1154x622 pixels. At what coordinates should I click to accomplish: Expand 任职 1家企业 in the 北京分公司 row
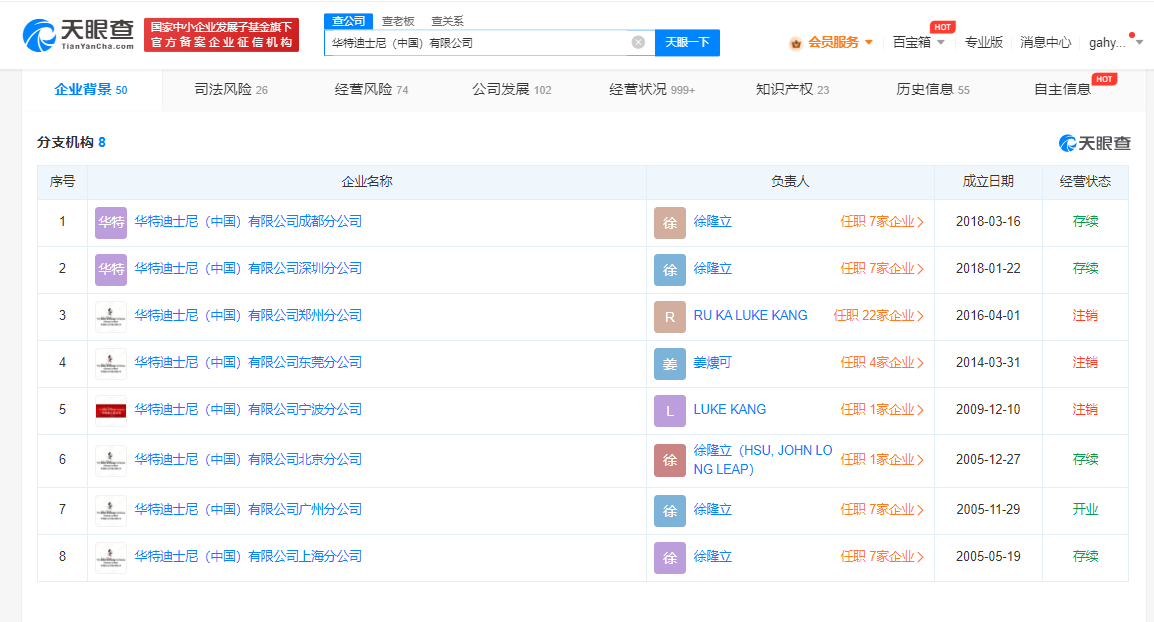tap(882, 460)
